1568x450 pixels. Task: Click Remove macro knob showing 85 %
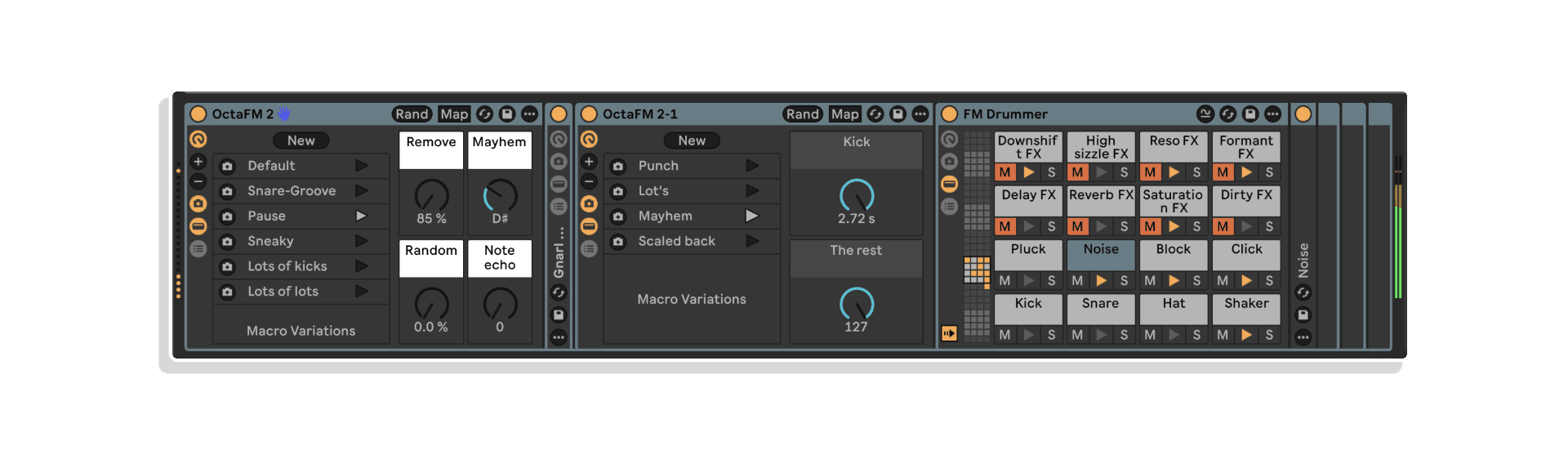coord(431,196)
